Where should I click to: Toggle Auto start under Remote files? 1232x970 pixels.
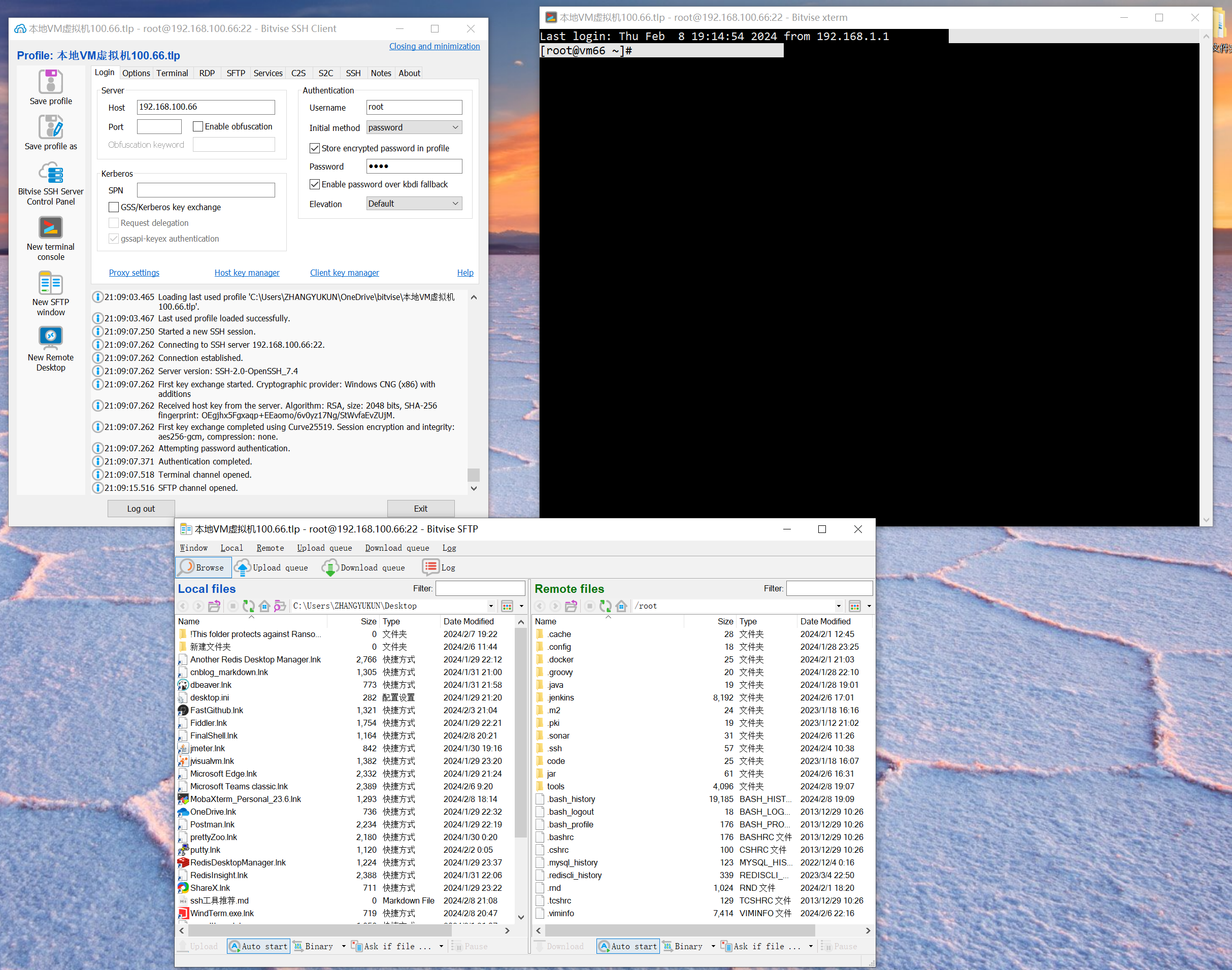tap(627, 946)
